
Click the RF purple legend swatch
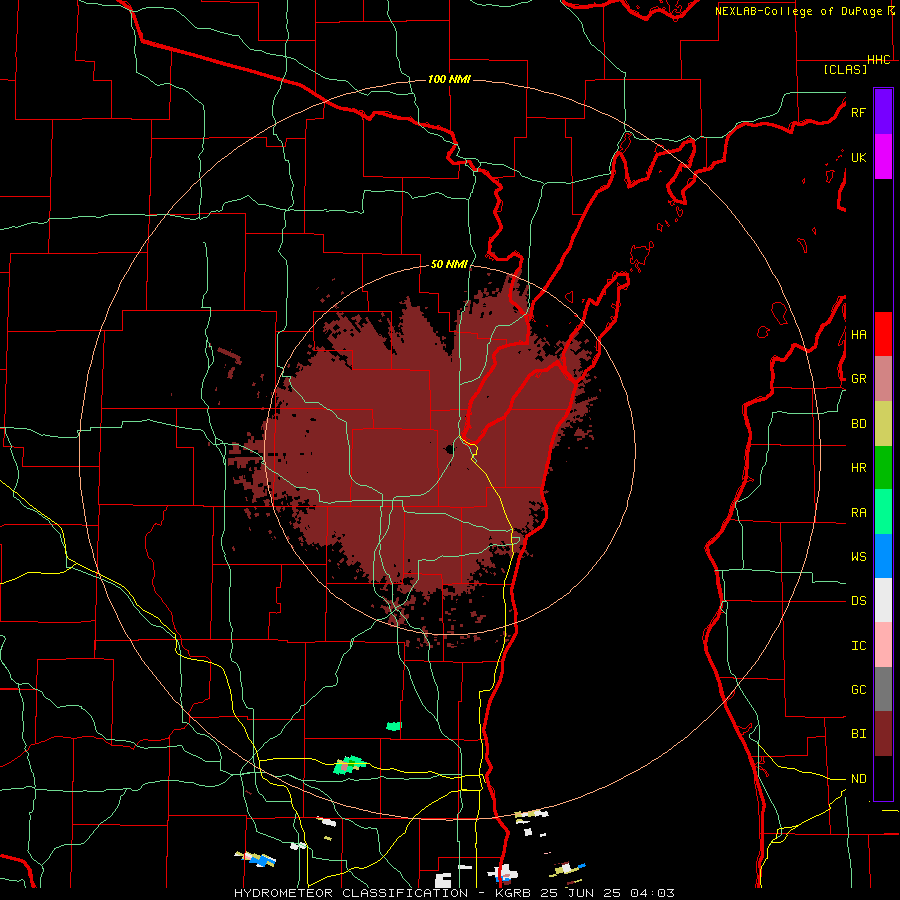883,112
